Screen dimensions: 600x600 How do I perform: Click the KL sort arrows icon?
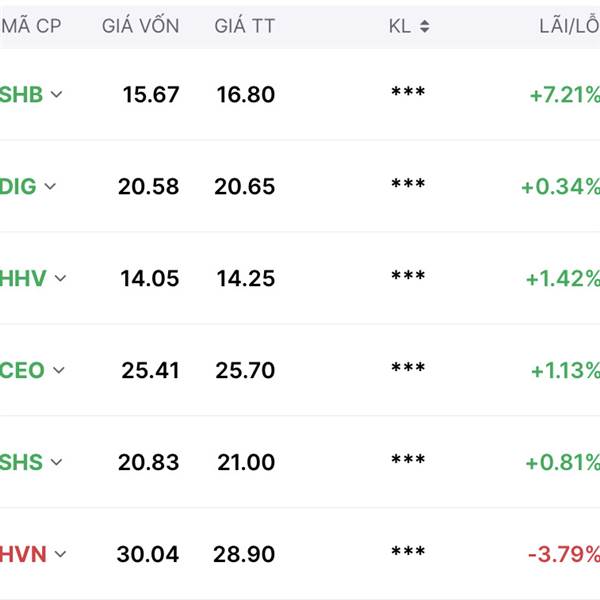pos(425,27)
